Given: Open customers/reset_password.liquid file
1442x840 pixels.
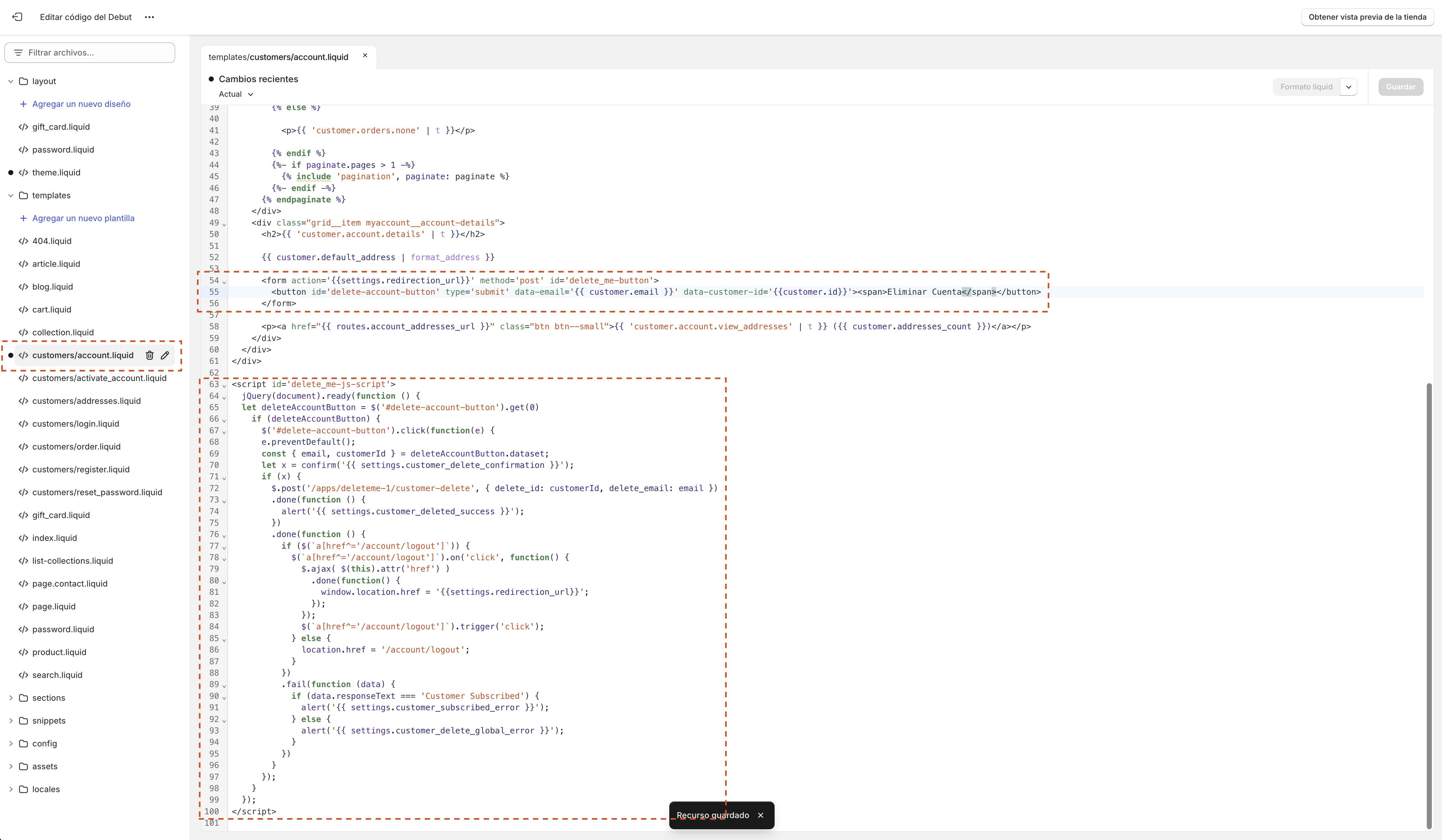Looking at the screenshot, I should tap(97, 493).
